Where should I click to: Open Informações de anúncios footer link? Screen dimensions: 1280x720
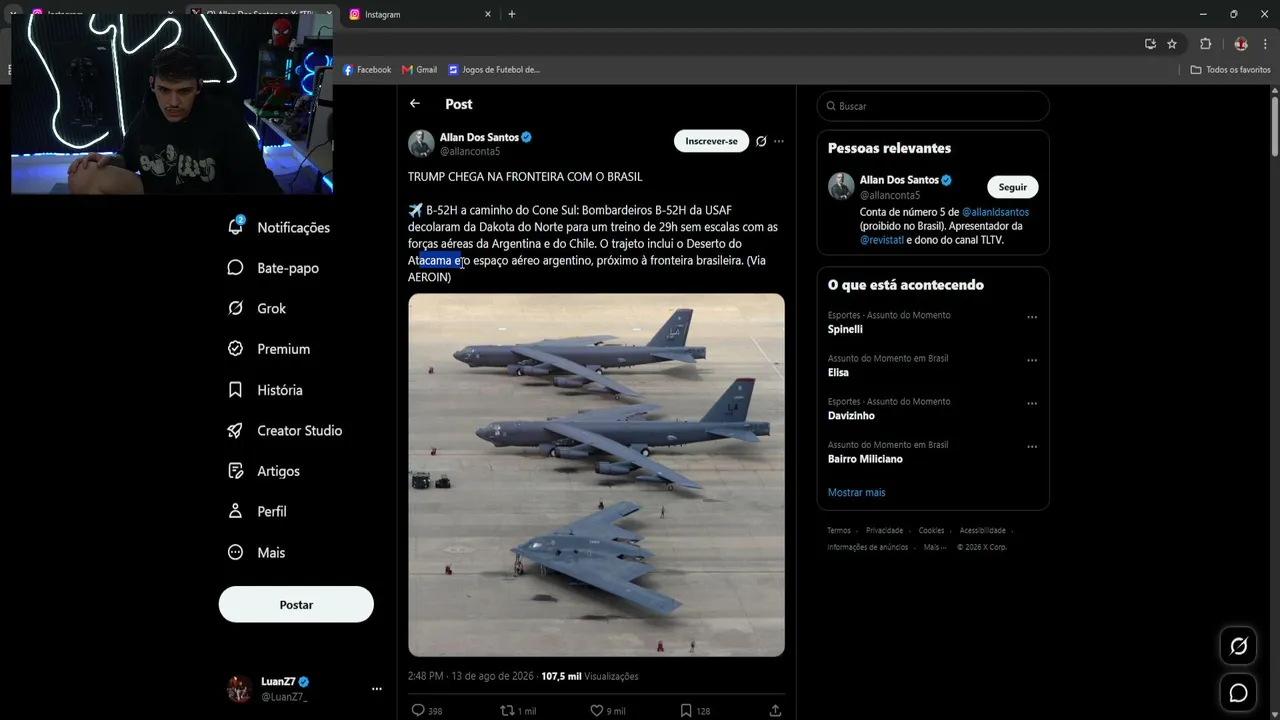(868, 547)
